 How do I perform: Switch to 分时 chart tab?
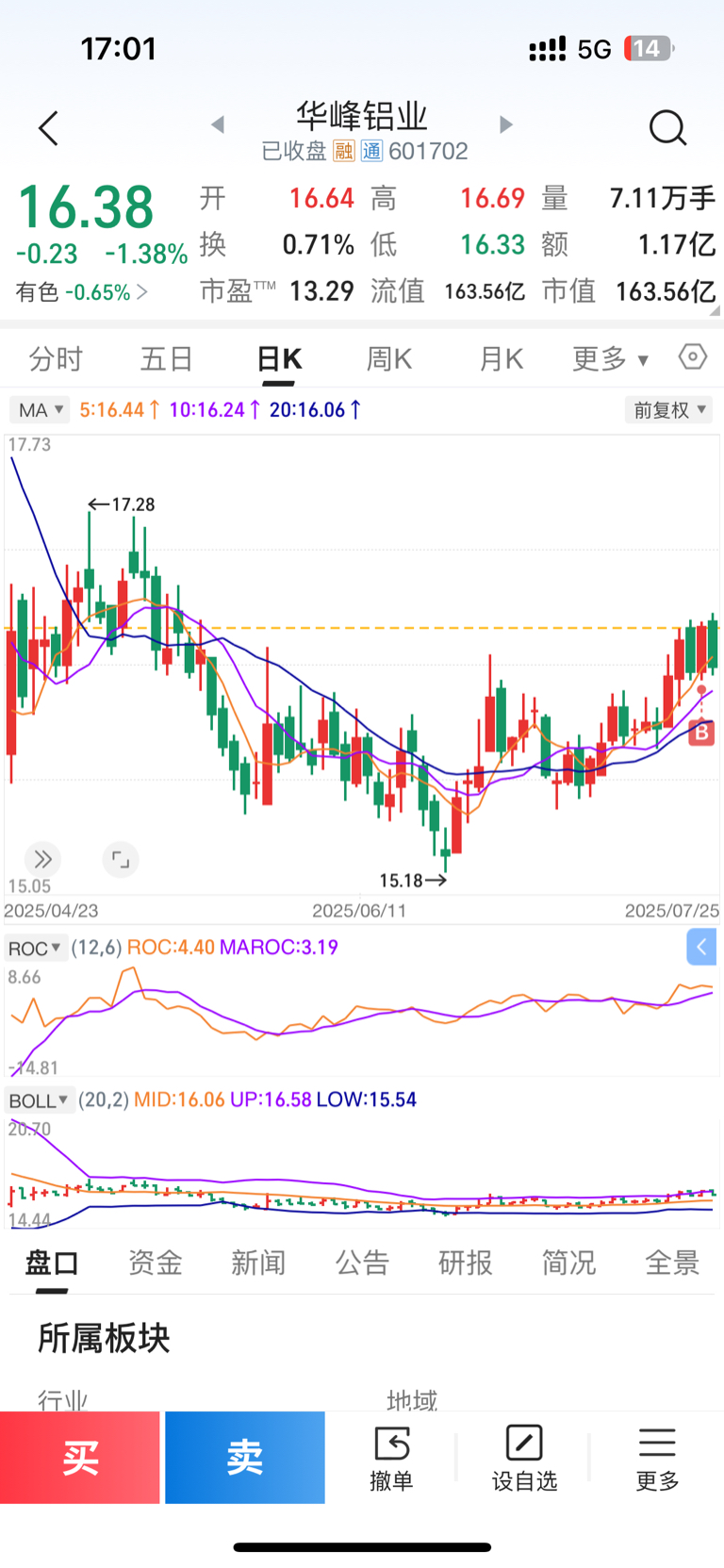coord(56,358)
